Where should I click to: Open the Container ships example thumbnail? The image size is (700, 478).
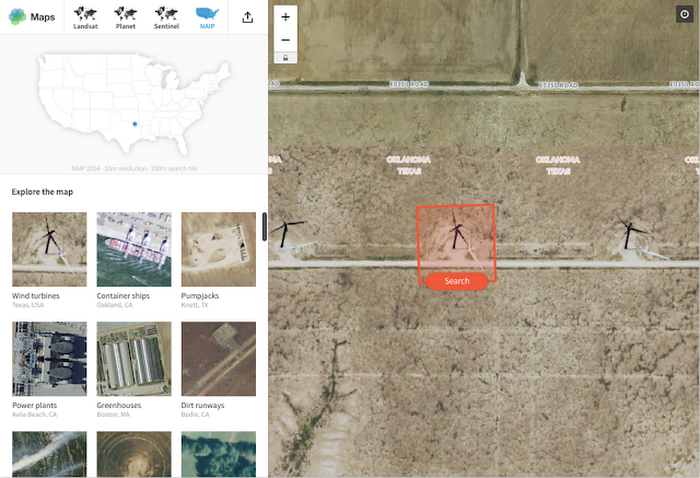click(134, 249)
